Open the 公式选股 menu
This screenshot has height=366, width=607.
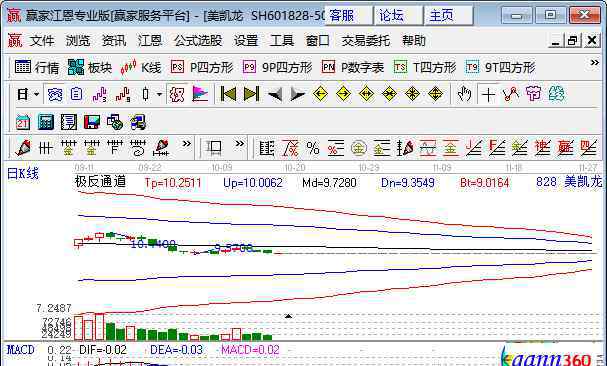point(198,41)
